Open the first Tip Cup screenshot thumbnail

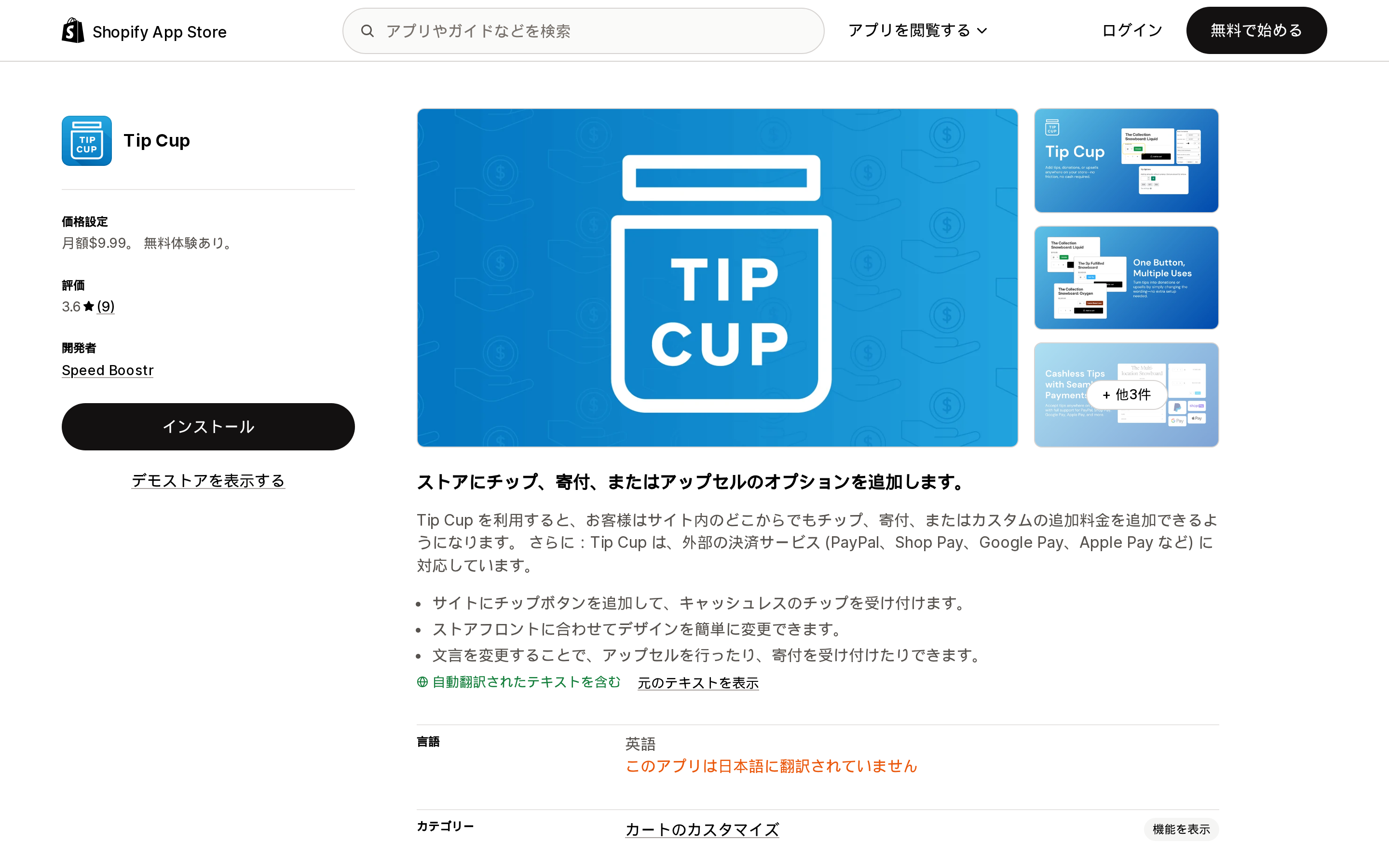pos(1126,161)
